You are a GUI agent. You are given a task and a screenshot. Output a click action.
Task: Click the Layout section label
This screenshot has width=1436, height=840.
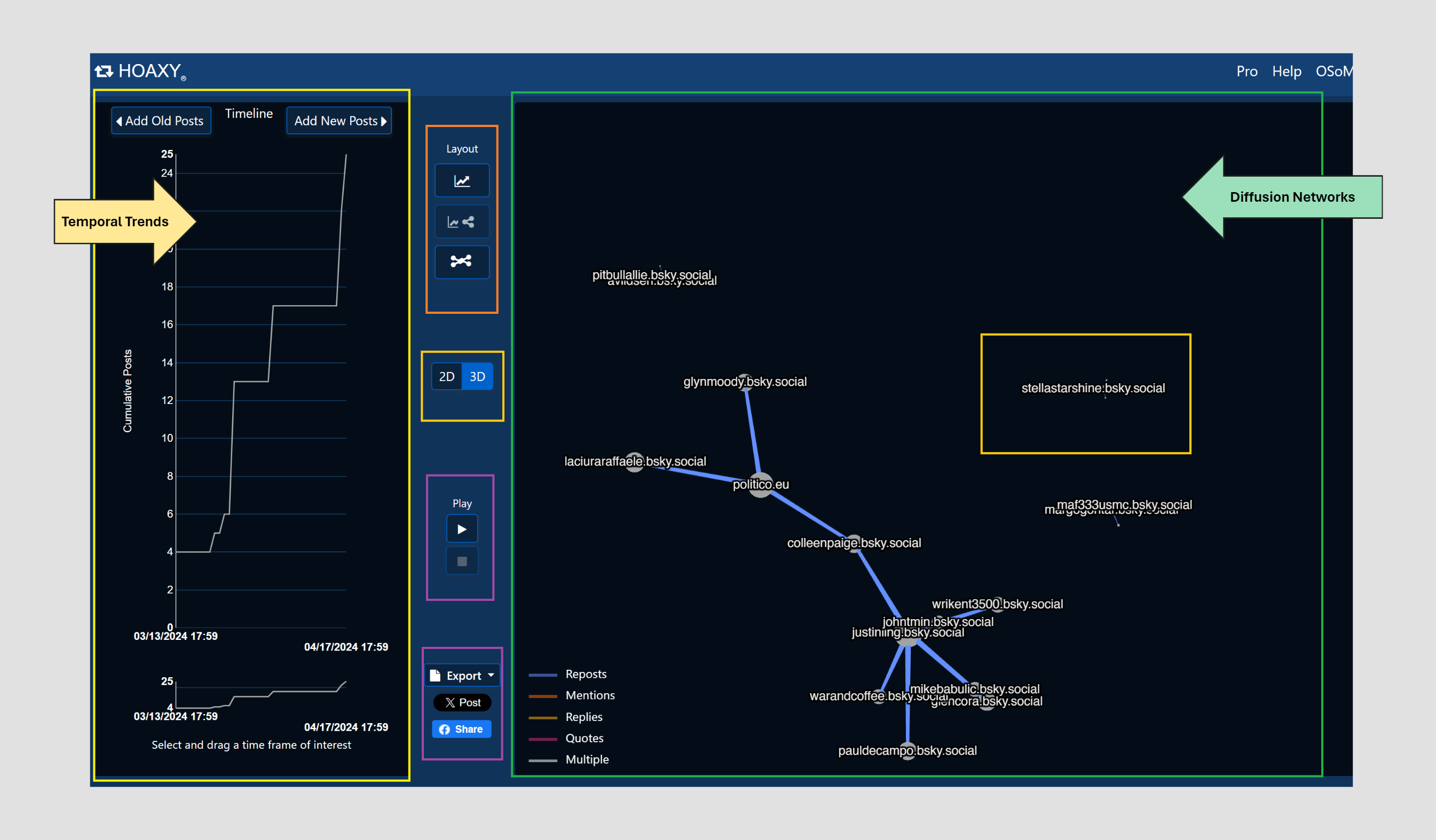(x=462, y=149)
